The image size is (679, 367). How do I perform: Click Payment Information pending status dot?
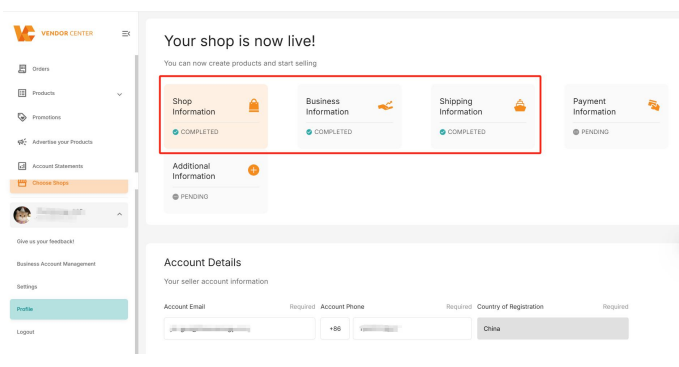click(x=576, y=132)
